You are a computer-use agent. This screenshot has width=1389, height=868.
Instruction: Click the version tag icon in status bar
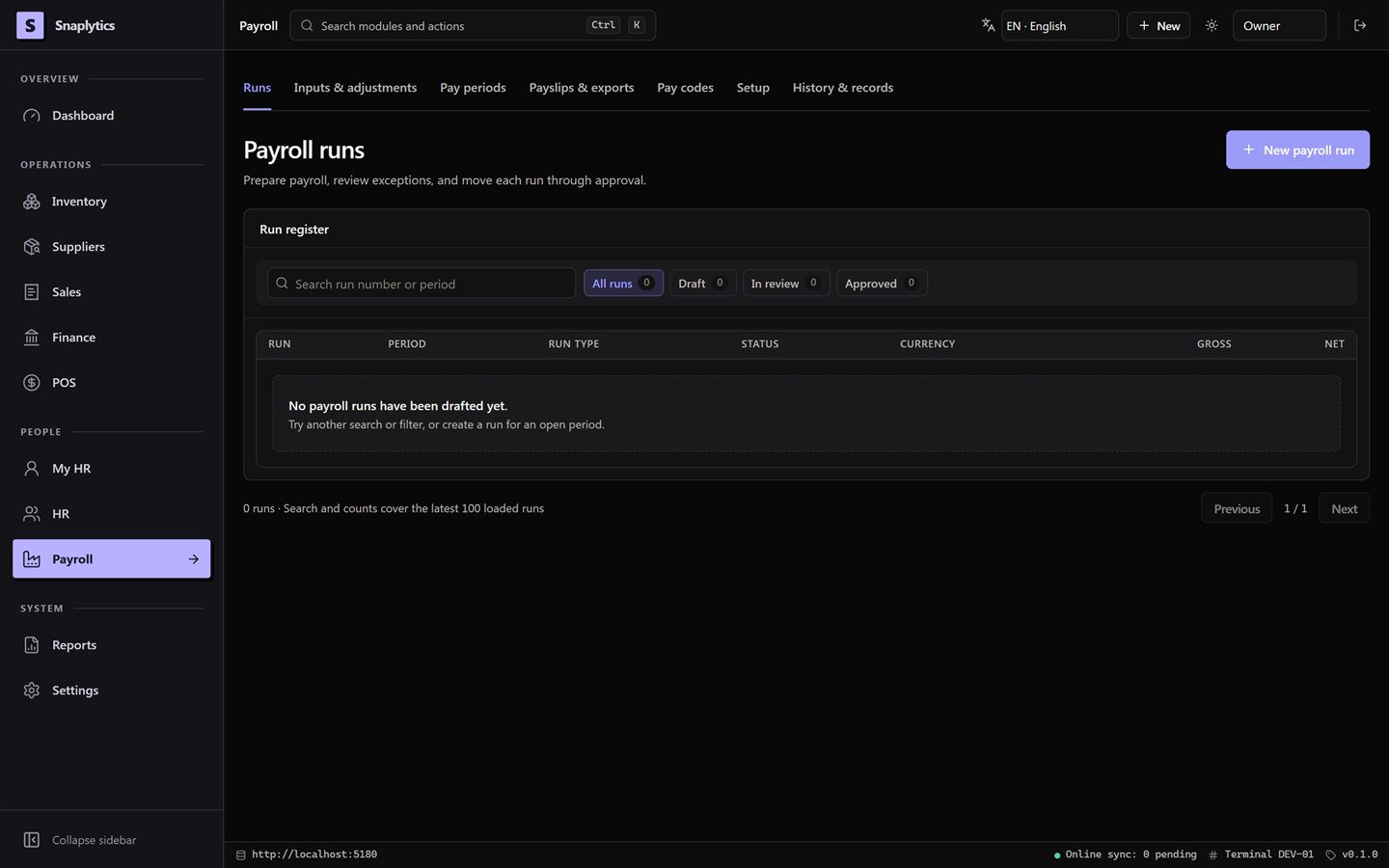coord(1330,854)
